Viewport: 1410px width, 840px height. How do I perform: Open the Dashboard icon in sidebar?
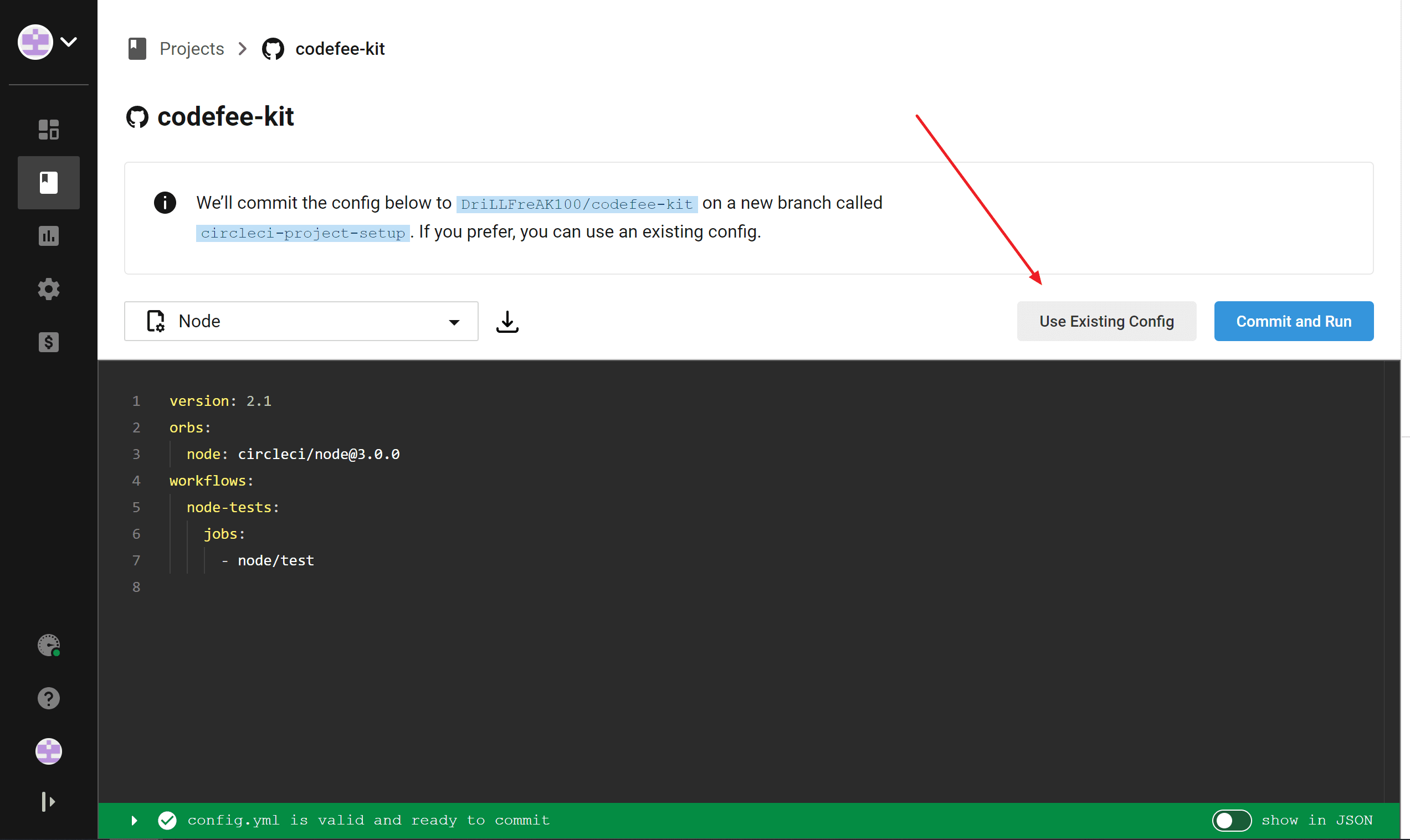[x=49, y=130]
